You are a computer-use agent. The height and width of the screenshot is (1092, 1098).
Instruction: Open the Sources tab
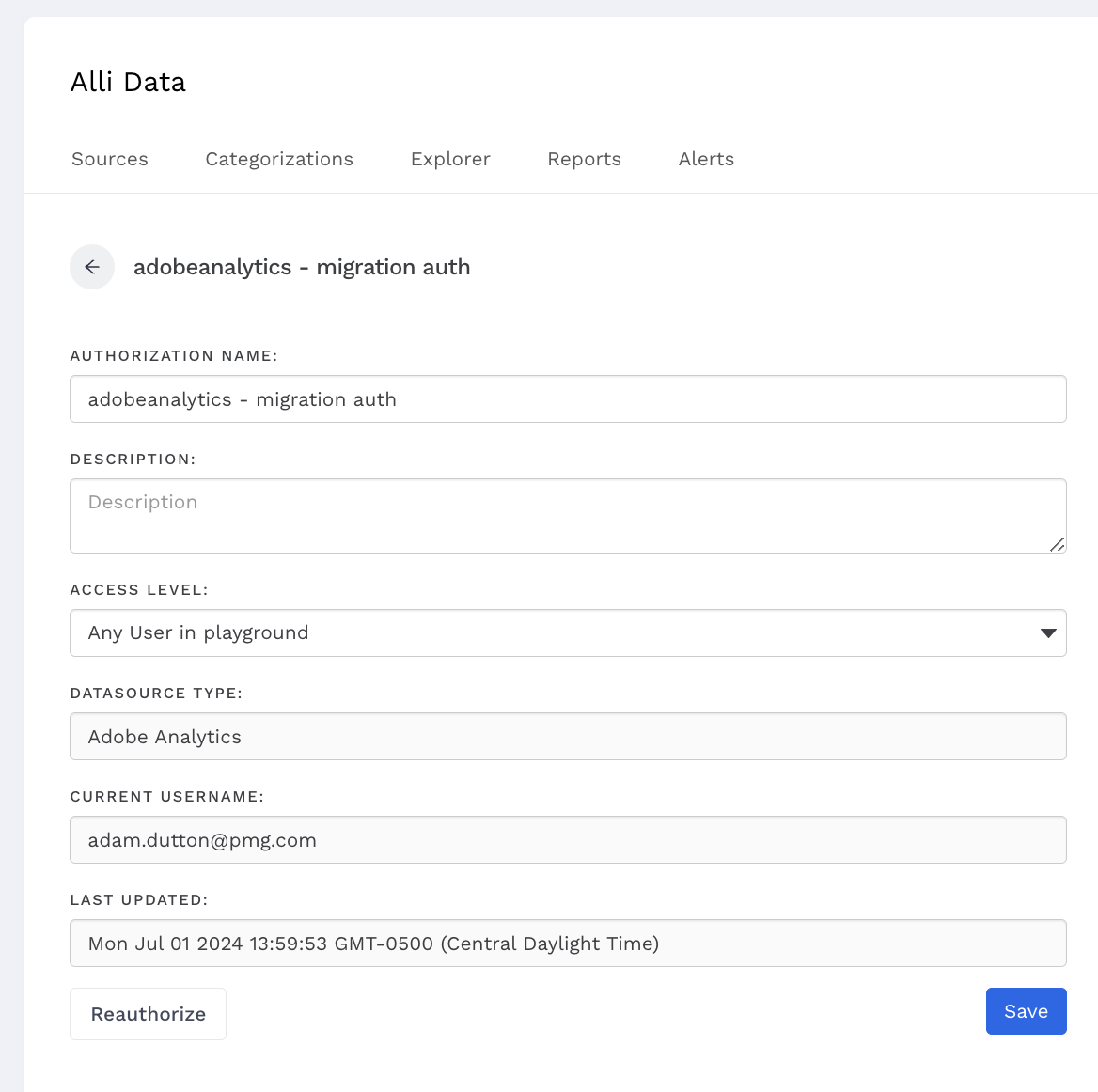(110, 159)
